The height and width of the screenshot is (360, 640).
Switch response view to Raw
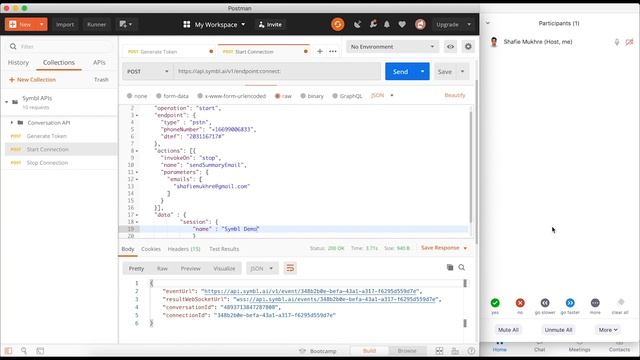[162, 268]
